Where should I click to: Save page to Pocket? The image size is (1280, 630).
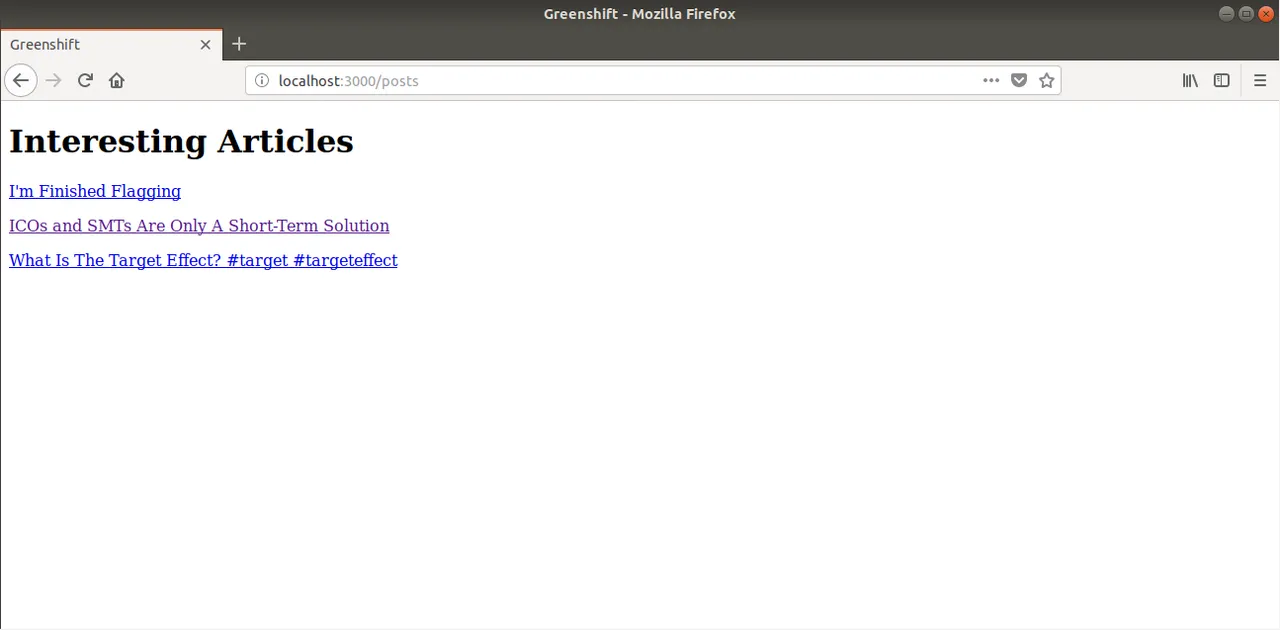point(1019,80)
